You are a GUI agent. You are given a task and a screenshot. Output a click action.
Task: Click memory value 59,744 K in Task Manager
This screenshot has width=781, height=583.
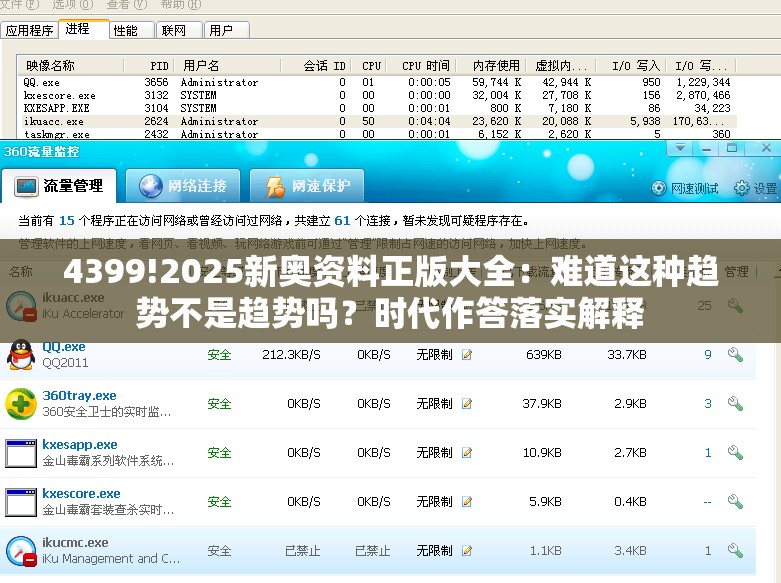496,82
